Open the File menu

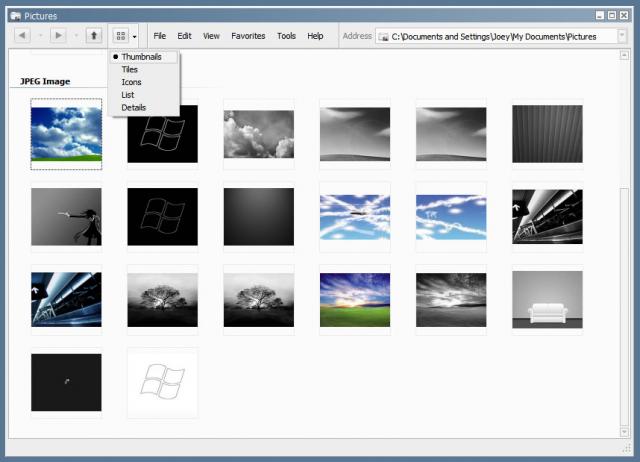pyautogui.click(x=160, y=36)
